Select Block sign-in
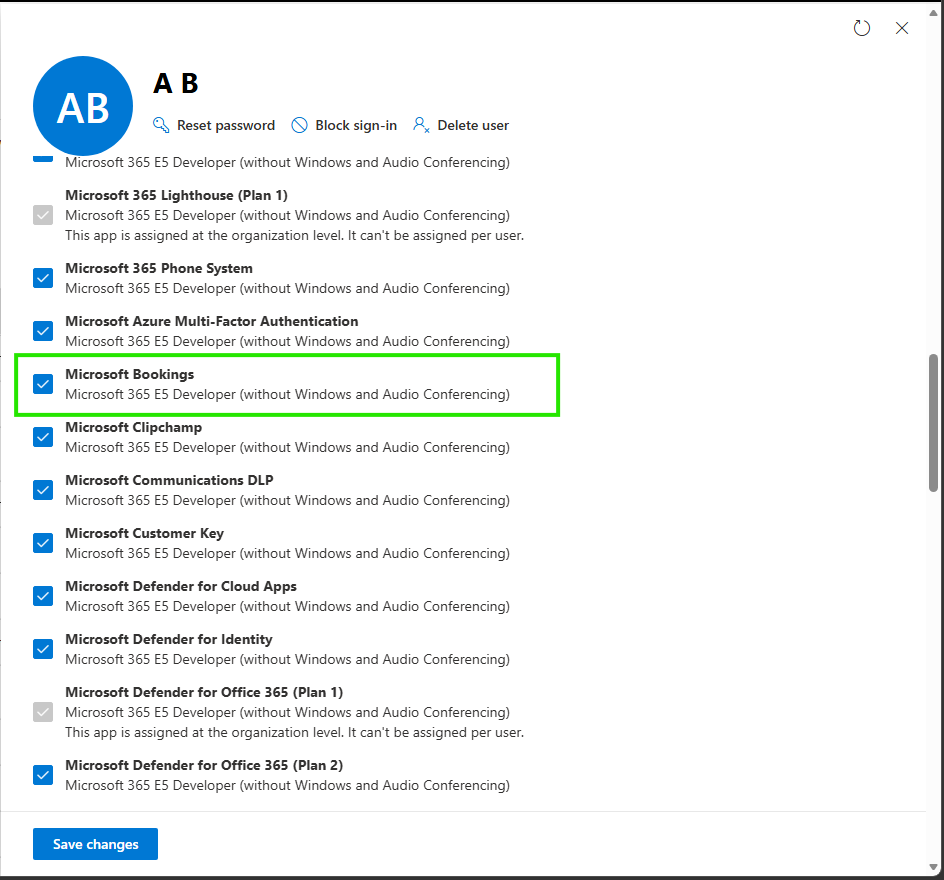The height and width of the screenshot is (880, 944). tap(356, 125)
